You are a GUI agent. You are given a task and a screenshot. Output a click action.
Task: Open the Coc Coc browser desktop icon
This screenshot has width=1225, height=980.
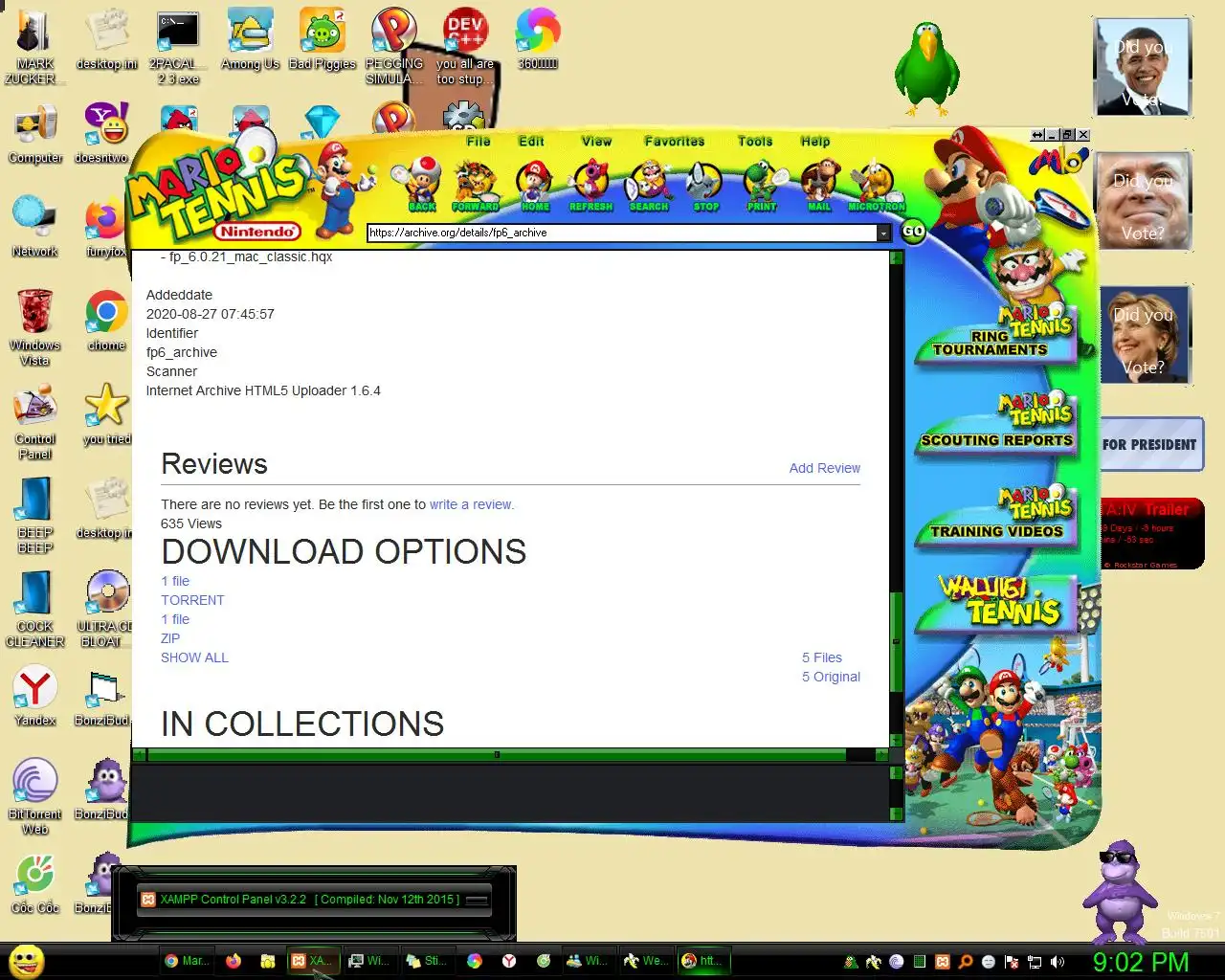(35, 883)
